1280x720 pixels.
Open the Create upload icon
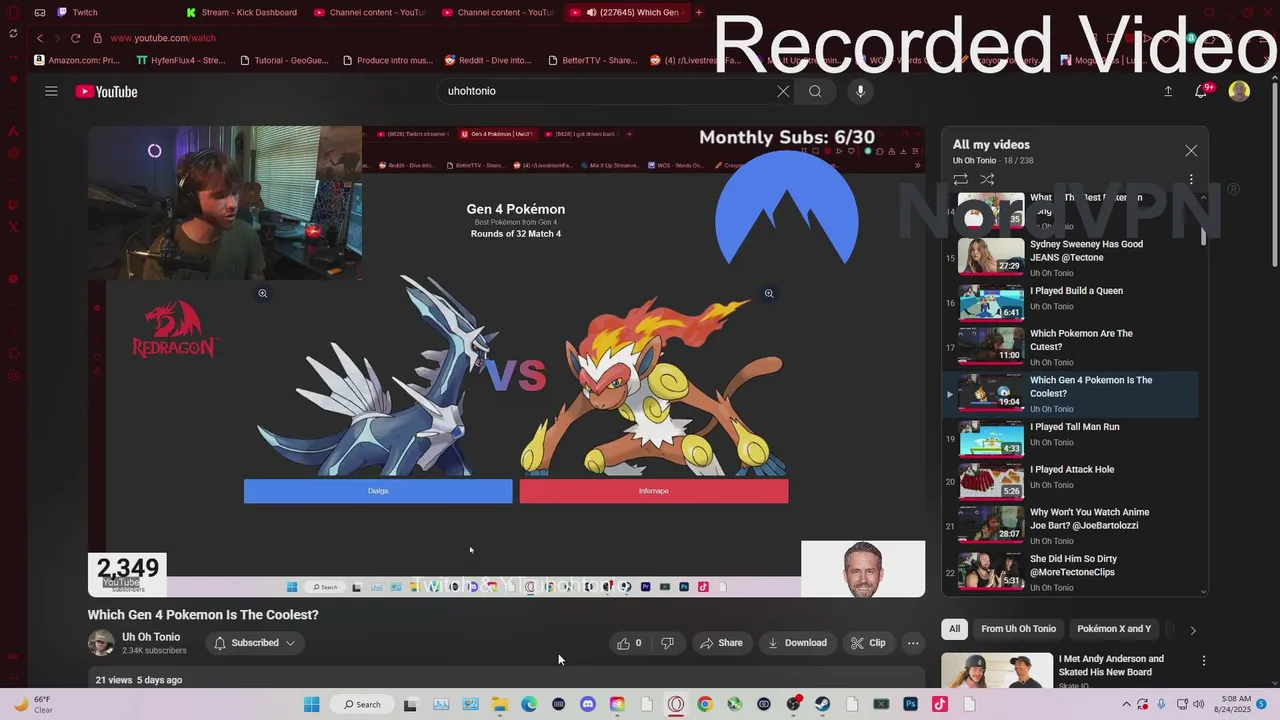(1168, 91)
